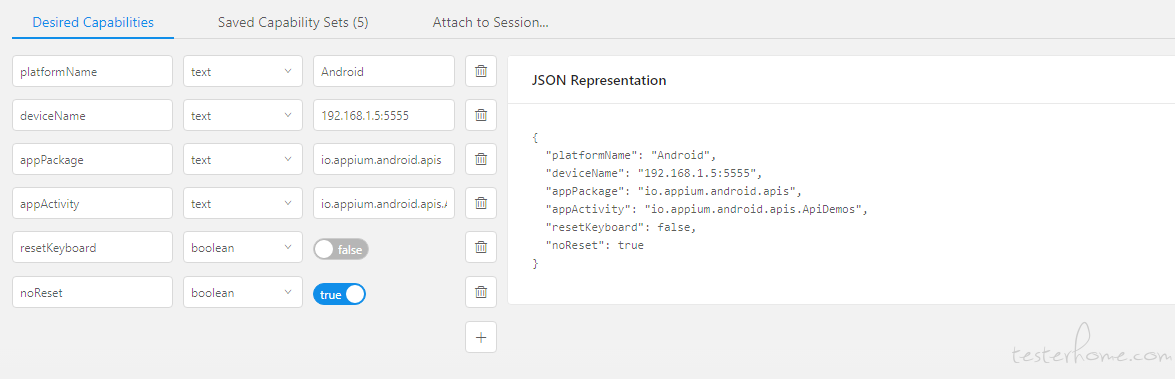
Task: Open the Attach to Session tab
Action: [491, 22]
